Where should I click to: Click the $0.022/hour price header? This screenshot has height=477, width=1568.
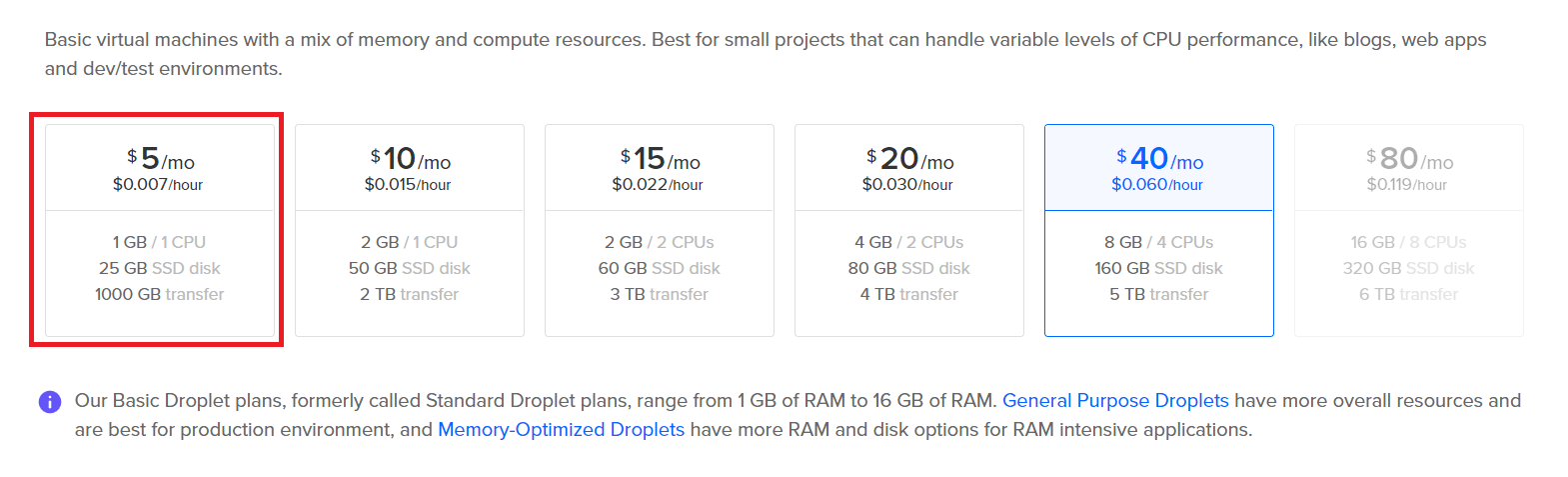click(658, 184)
